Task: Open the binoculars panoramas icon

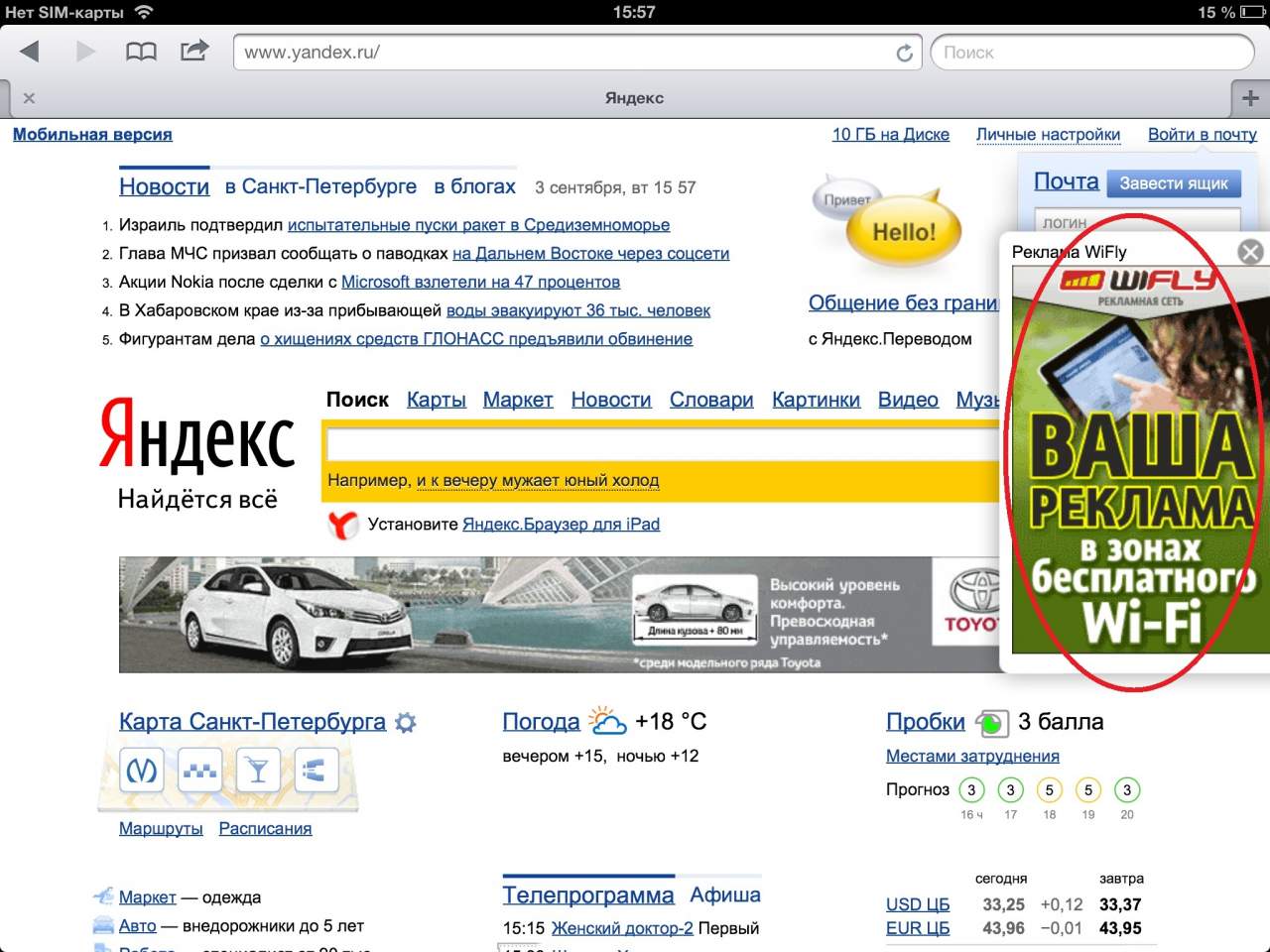Action: (317, 770)
